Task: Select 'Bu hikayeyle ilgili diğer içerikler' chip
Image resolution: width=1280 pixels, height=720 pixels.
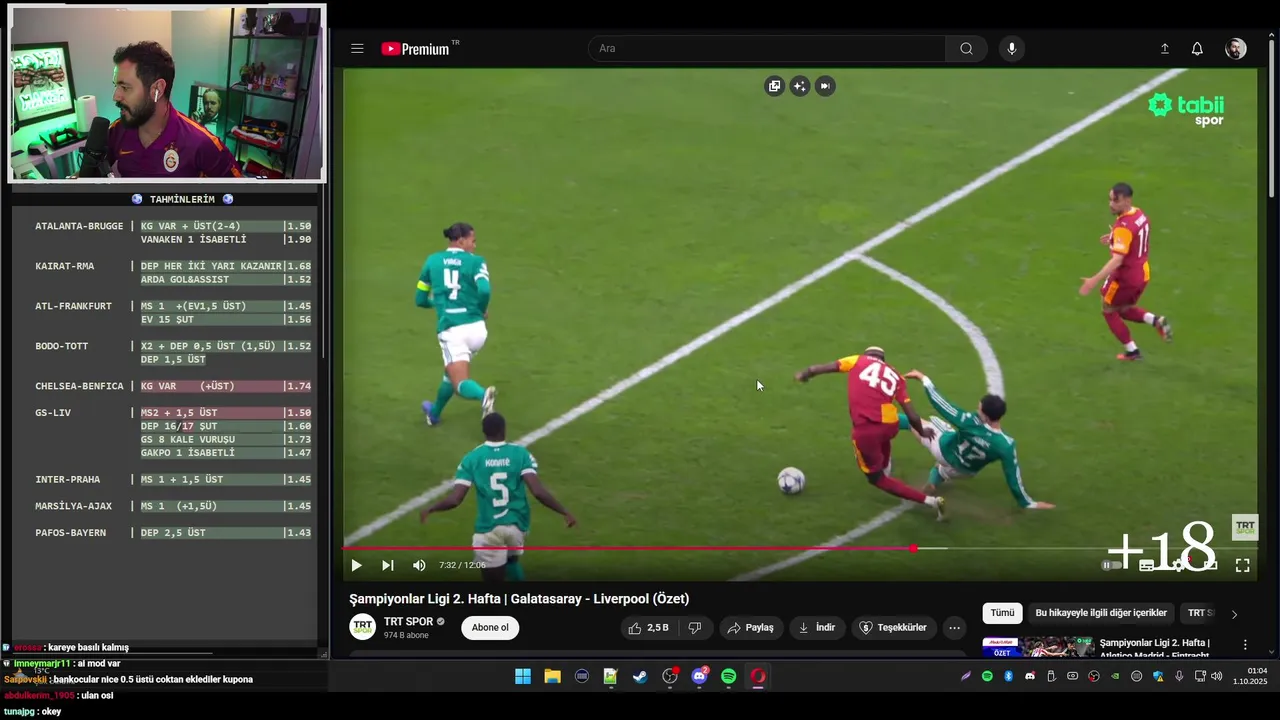Action: point(1101,613)
